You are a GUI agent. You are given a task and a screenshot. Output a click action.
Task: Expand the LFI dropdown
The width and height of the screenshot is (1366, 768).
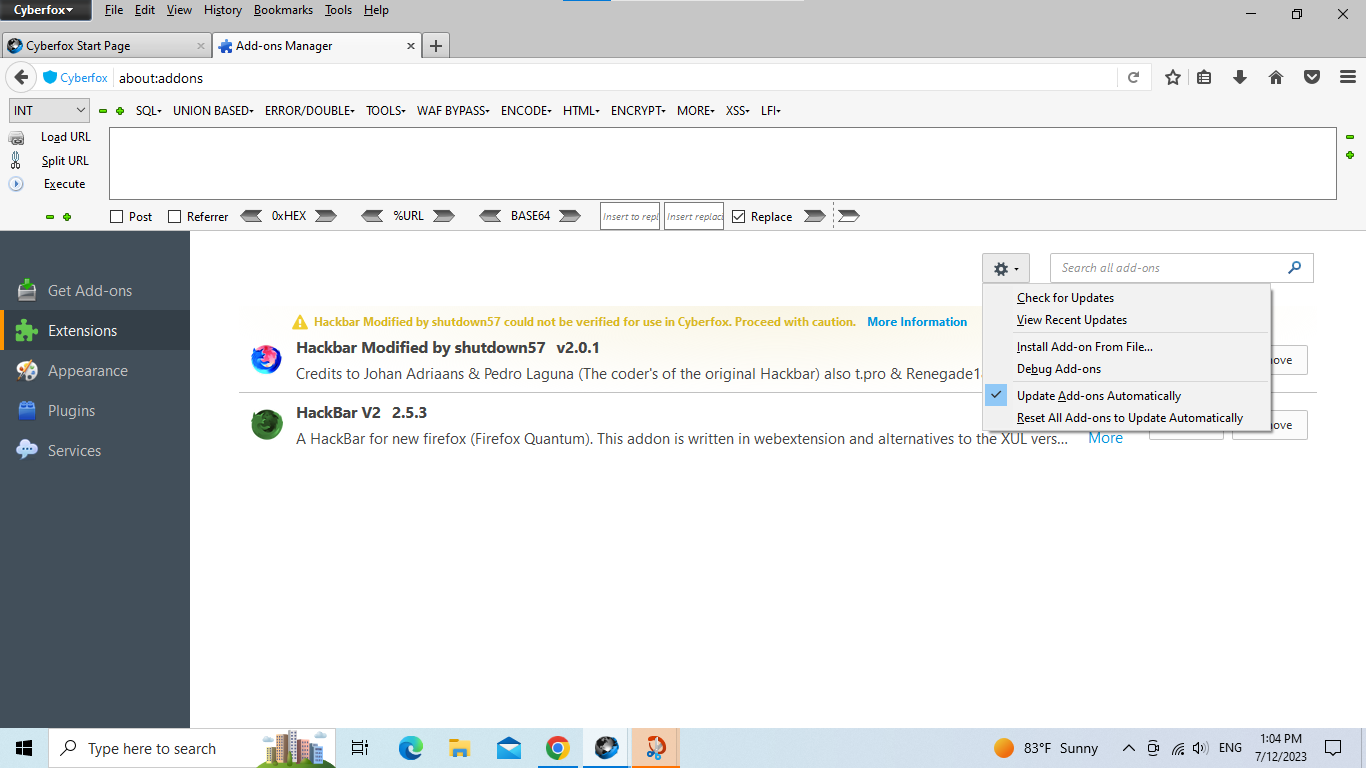pyautogui.click(x=771, y=111)
